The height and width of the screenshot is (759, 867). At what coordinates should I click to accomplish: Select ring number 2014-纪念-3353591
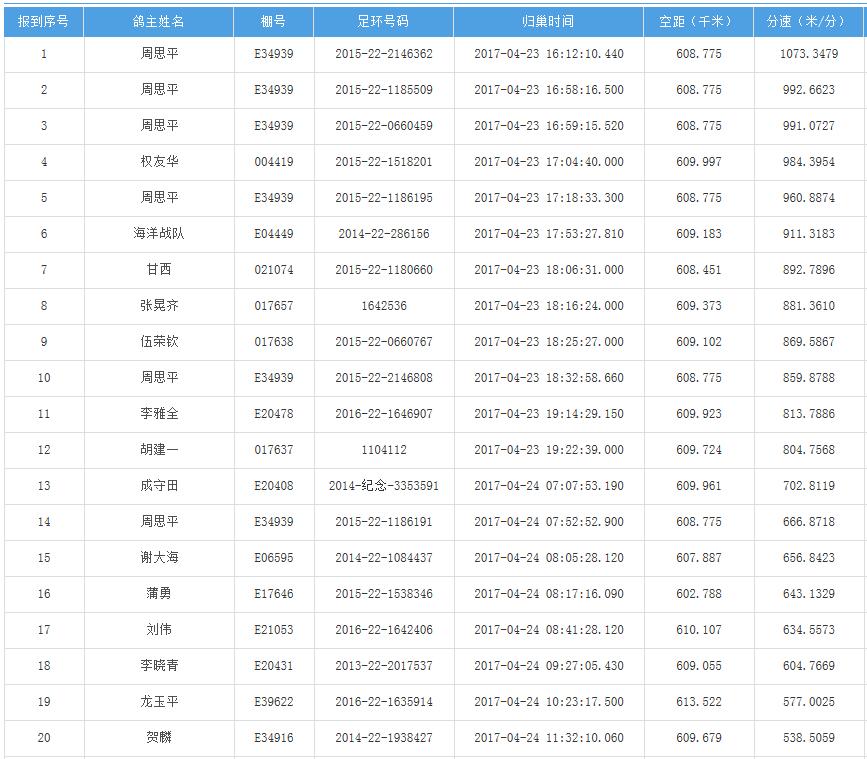(383, 486)
